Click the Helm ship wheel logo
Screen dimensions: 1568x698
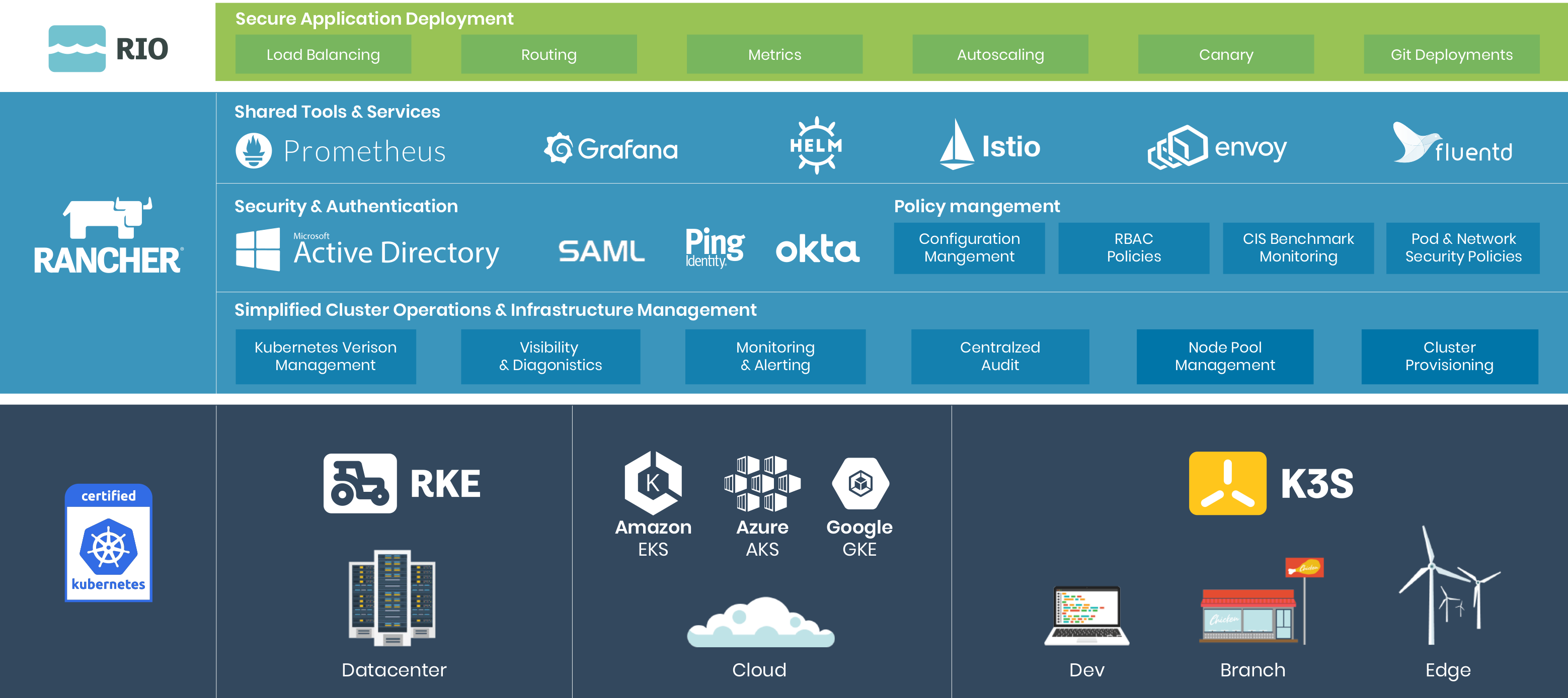coord(816,145)
